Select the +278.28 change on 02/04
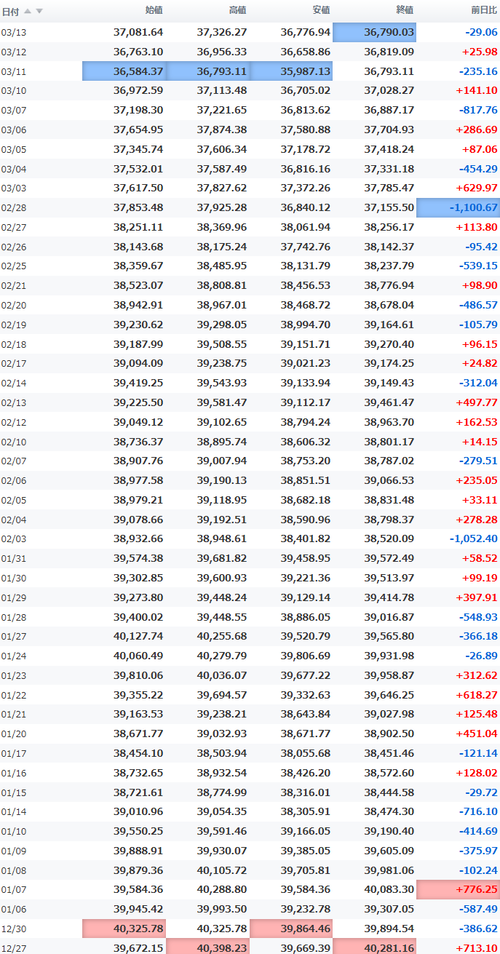This screenshot has width=500, height=954. point(477,519)
